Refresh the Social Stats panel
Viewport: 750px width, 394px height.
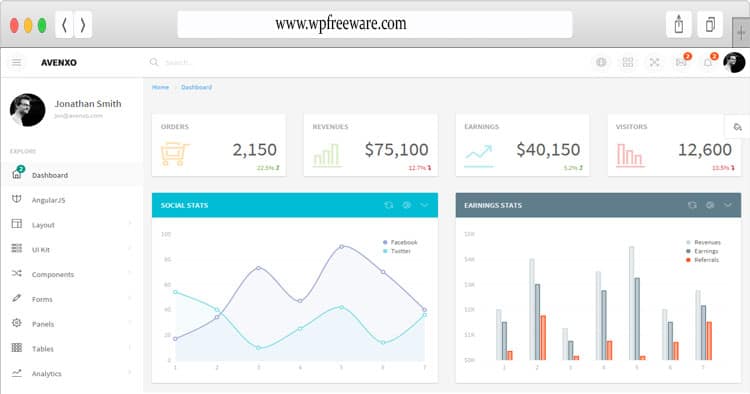[x=388, y=205]
